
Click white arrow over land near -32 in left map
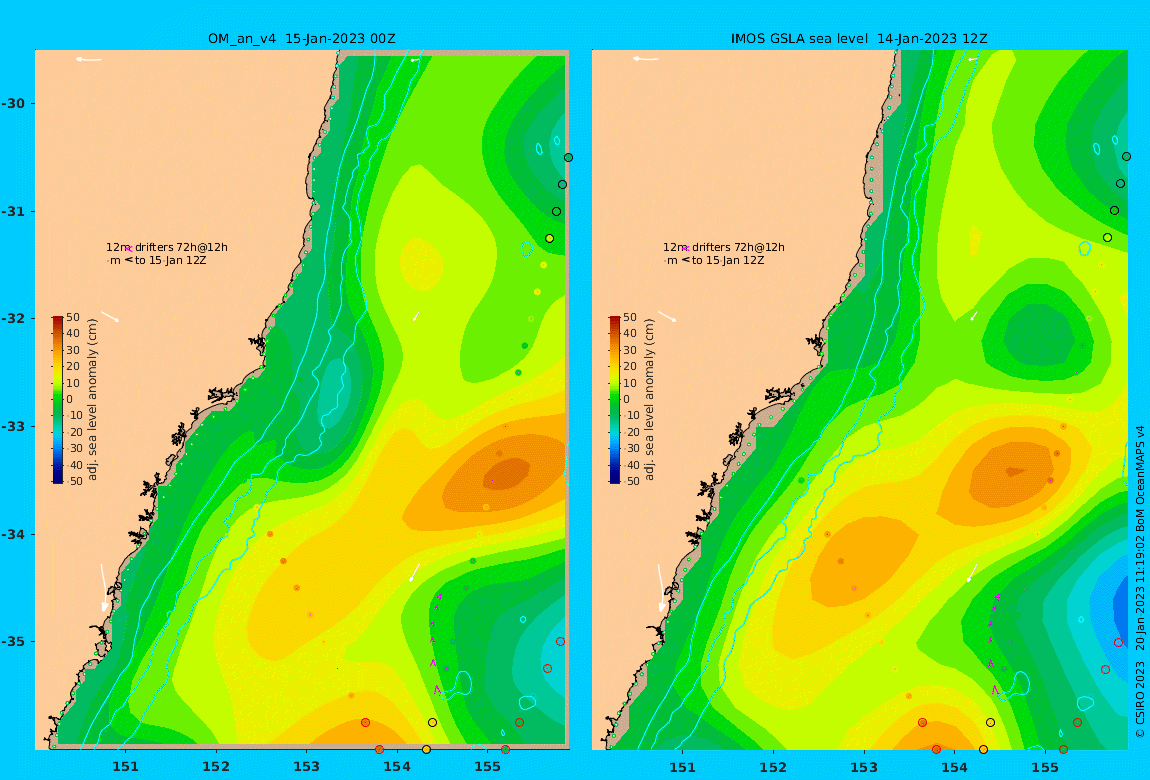pyautogui.click(x=109, y=317)
